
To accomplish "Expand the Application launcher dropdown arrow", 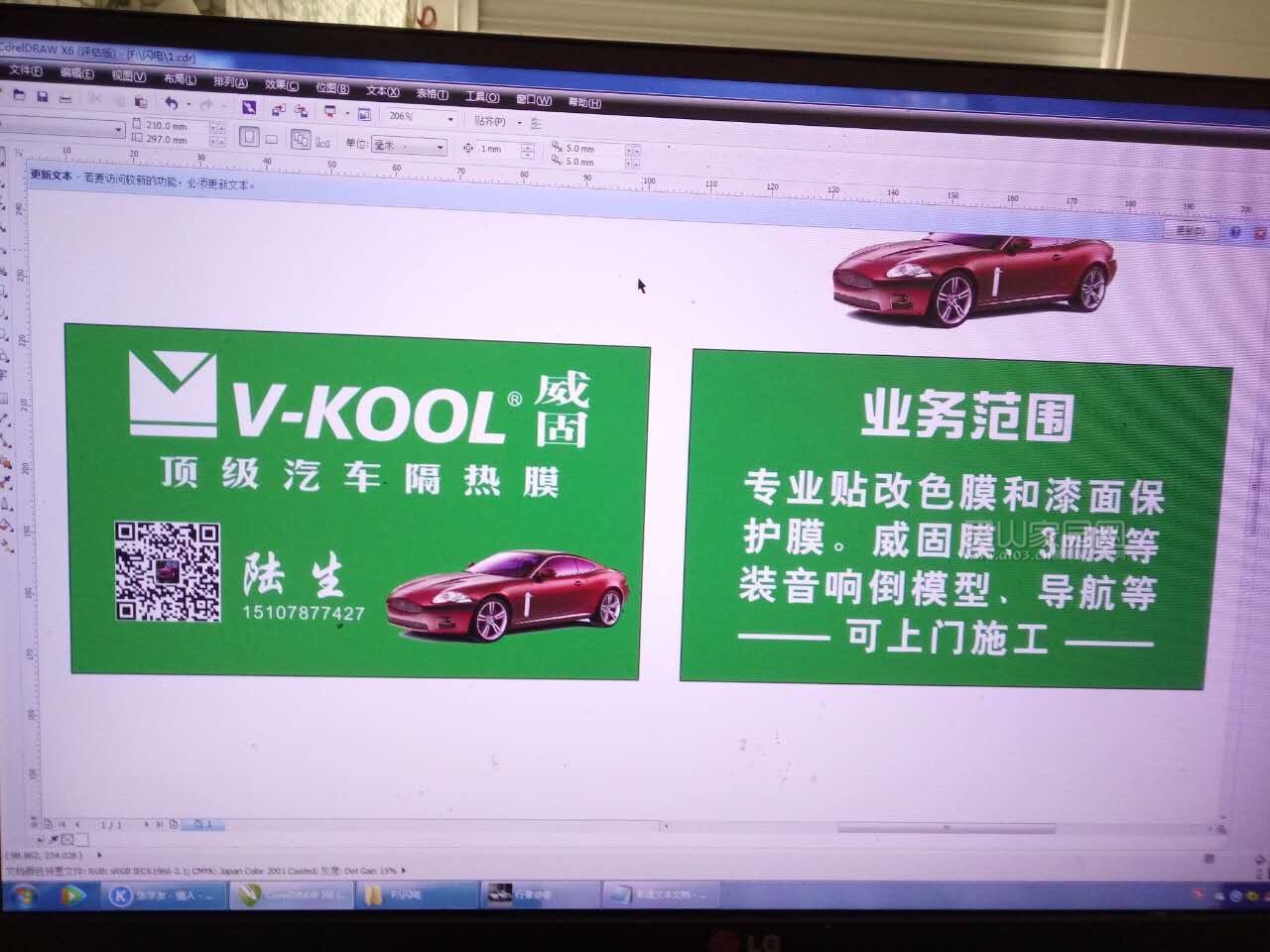I will (x=347, y=114).
